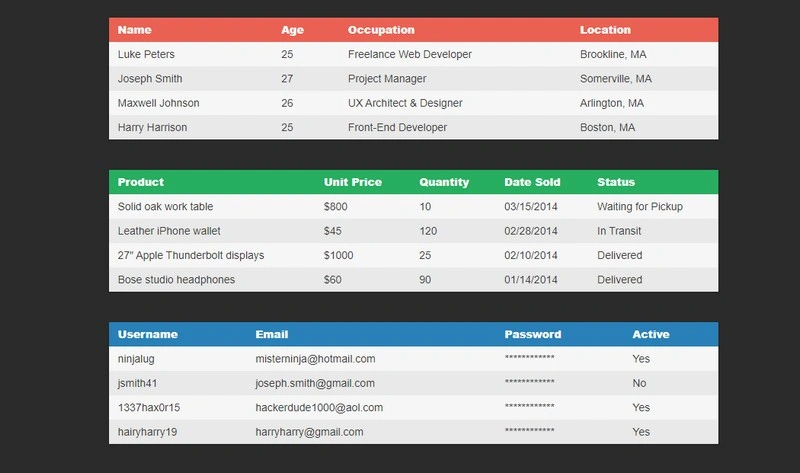Viewport: 800px width, 473px height.
Task: Select the Joseph Smith name cell
Action: point(150,79)
